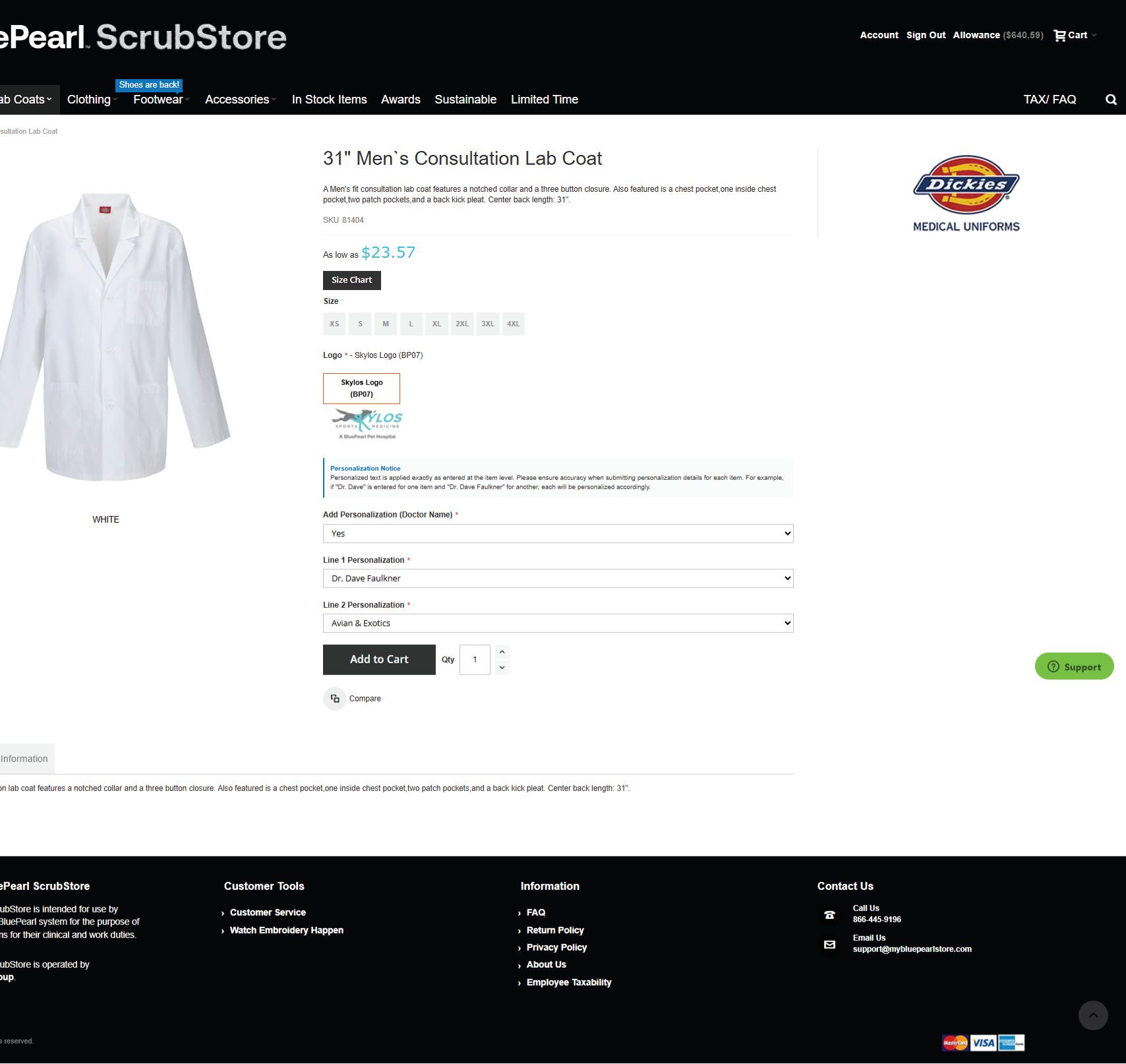This screenshot has height=1064, width=1126.
Task: Choose the Skylos Logo (BP07) option
Action: pyautogui.click(x=361, y=388)
